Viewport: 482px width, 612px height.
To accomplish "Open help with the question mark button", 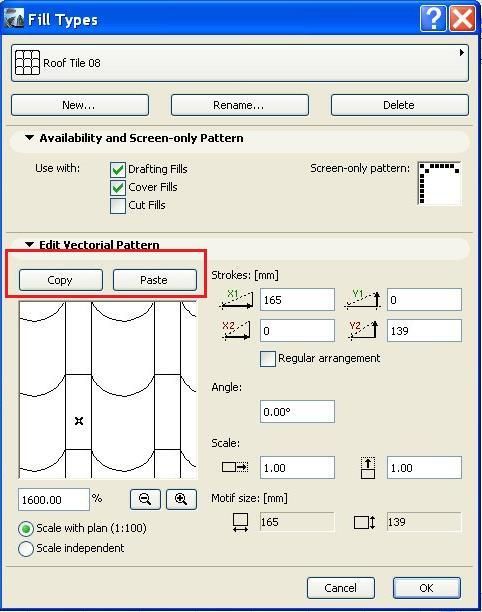I will coord(432,18).
